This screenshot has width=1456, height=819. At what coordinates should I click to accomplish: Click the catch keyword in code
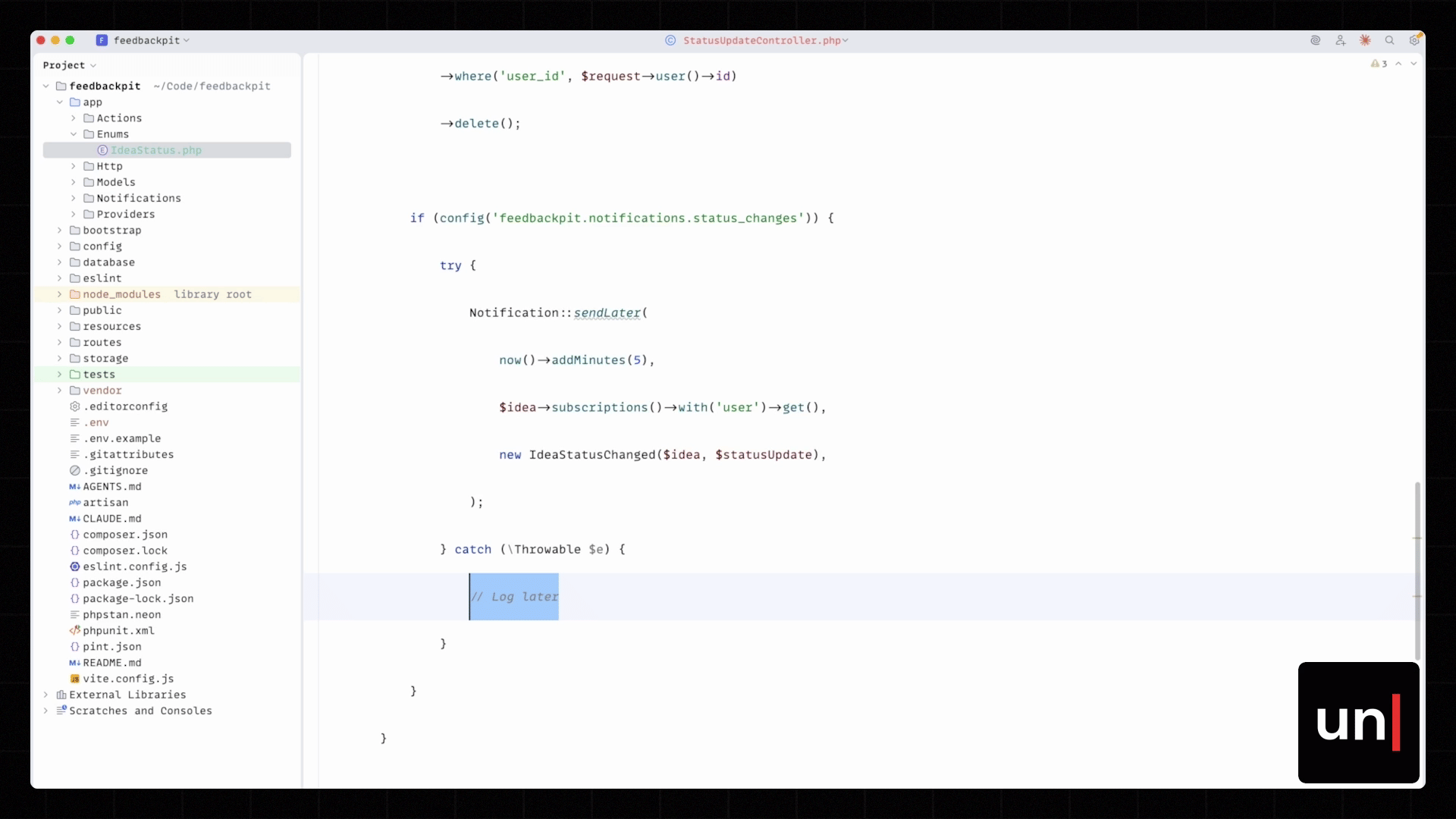coord(473,550)
